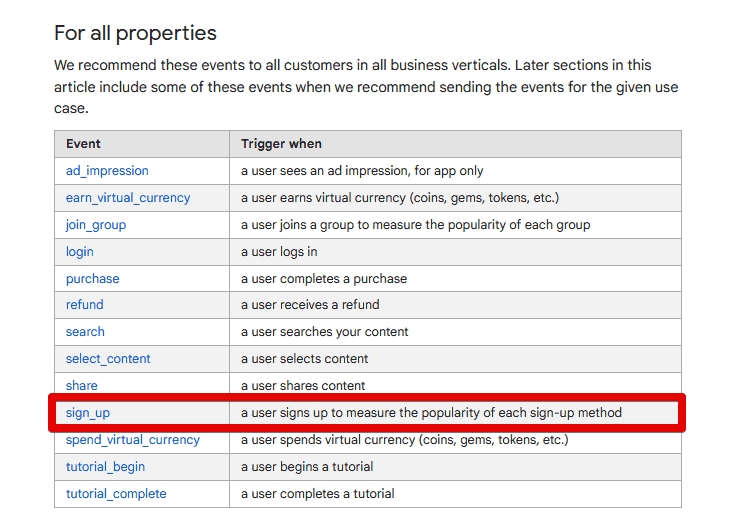Screen dimensions: 736x528
Task: Follow the select_content event link
Action: click(x=108, y=359)
